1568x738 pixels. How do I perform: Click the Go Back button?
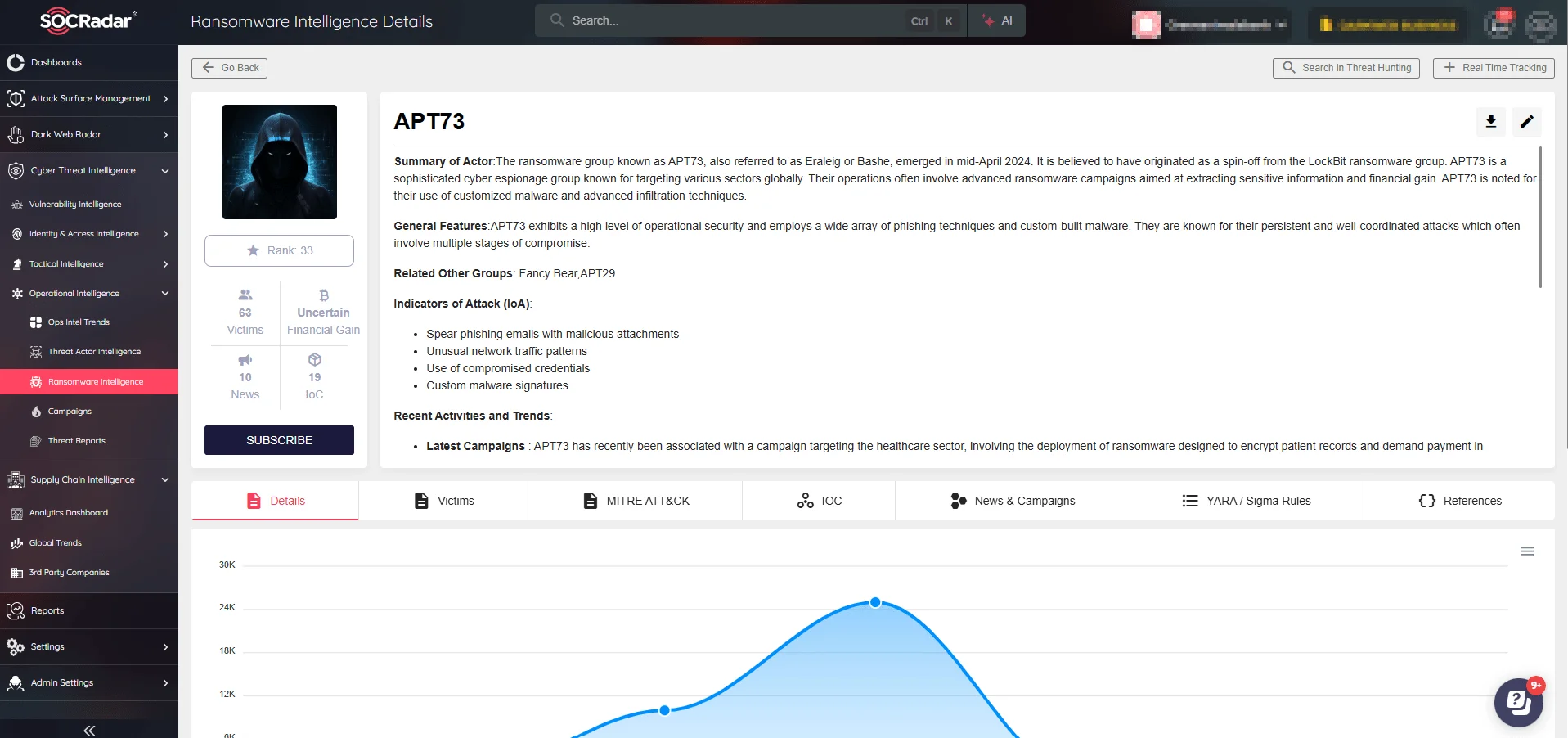pos(229,68)
